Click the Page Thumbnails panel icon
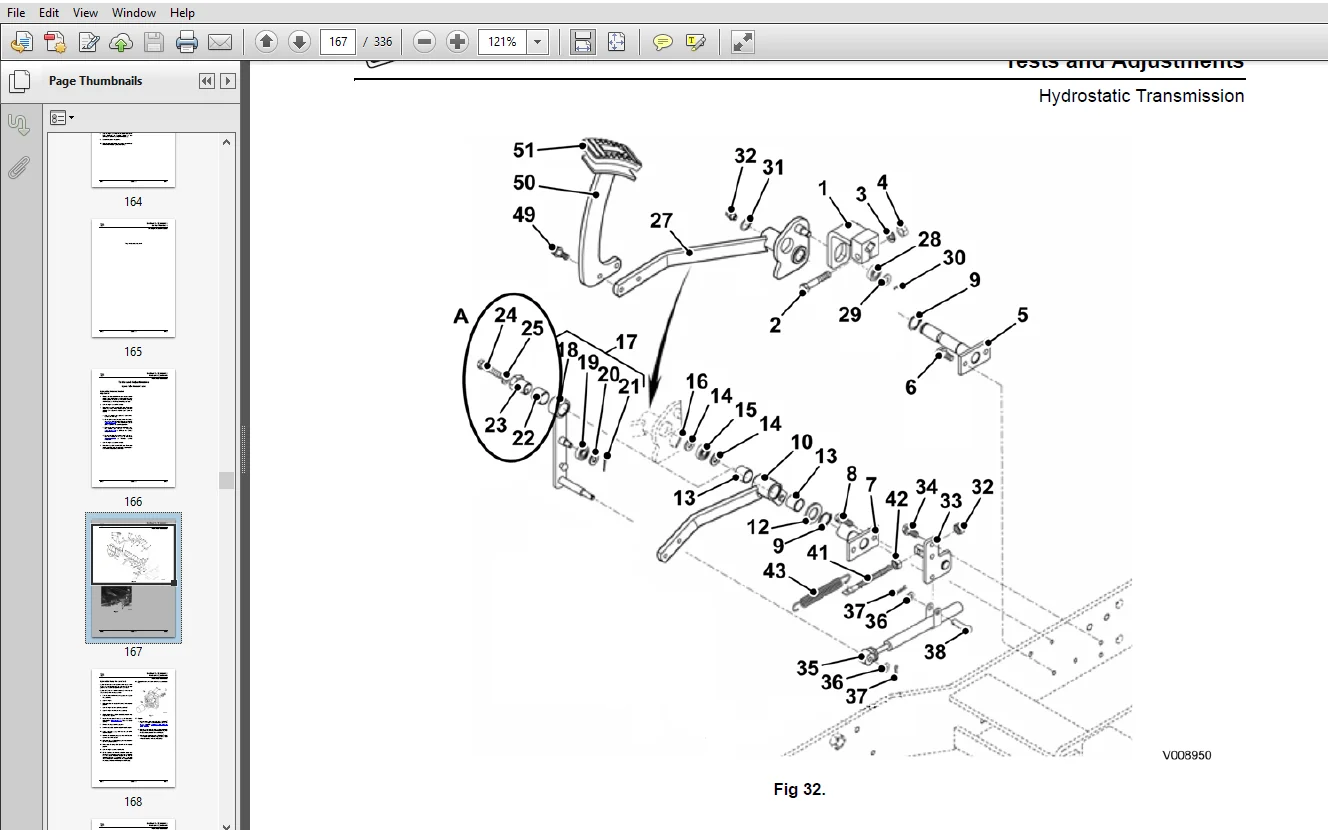 (18, 81)
